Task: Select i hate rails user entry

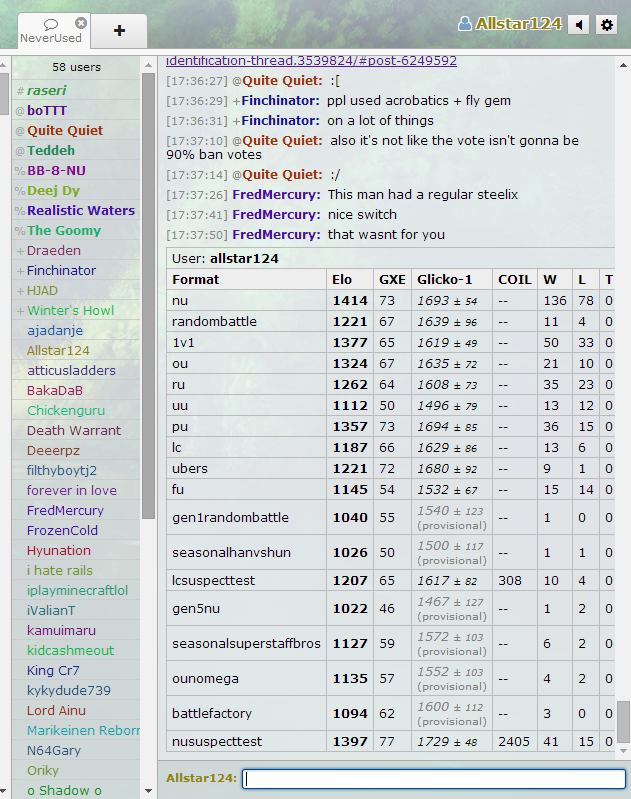Action: pyautogui.click(x=76, y=570)
